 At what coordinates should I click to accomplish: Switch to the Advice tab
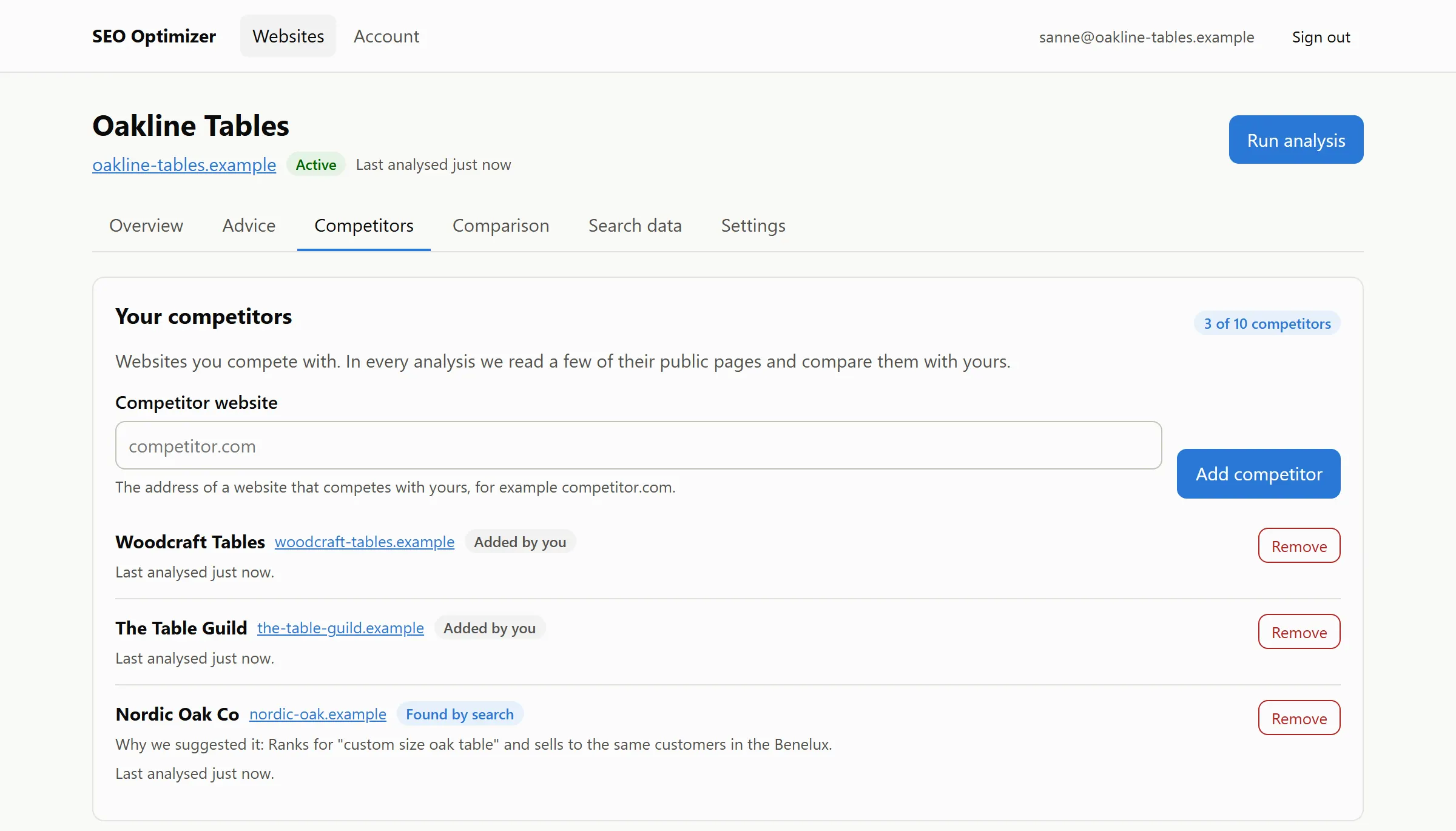249,226
